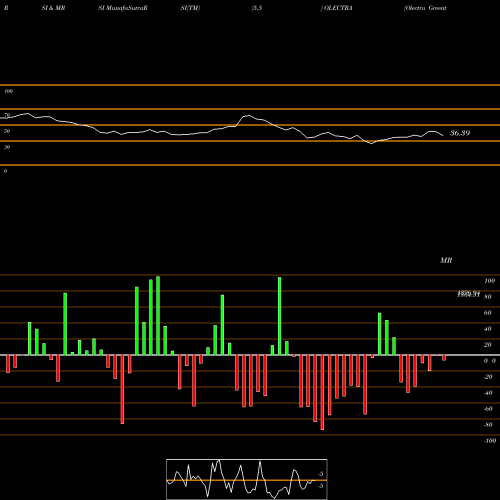The height and width of the screenshot is (500, 500).
Task: Click the MR axis label -20
Action: click(x=488, y=377)
